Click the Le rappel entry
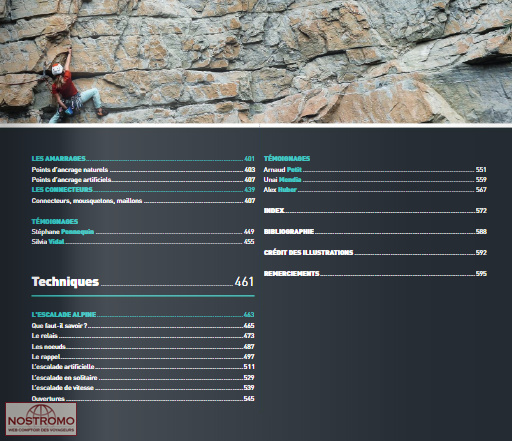The height and width of the screenshot is (441, 512). point(143,357)
